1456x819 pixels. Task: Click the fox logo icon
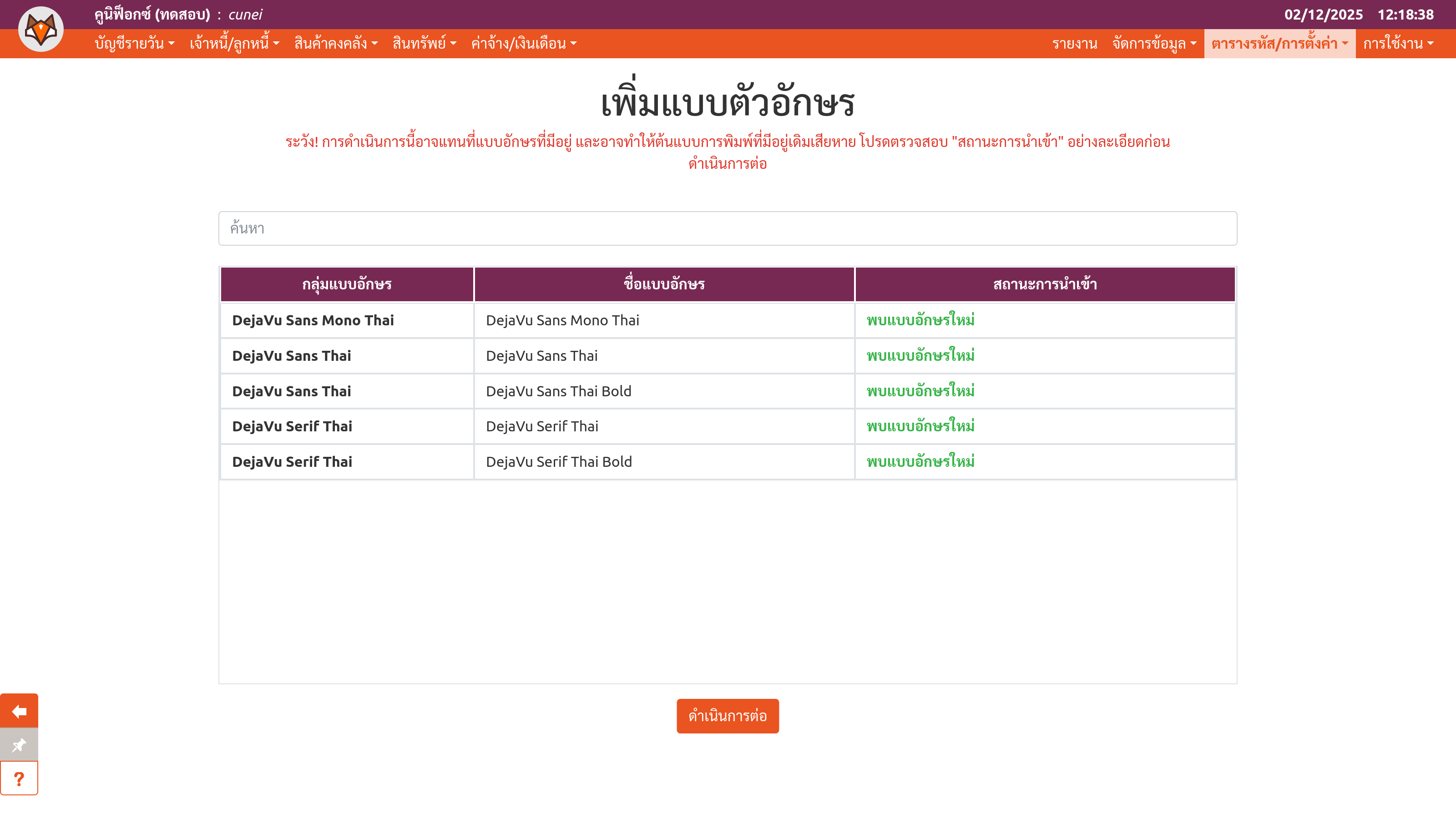pos(40,30)
